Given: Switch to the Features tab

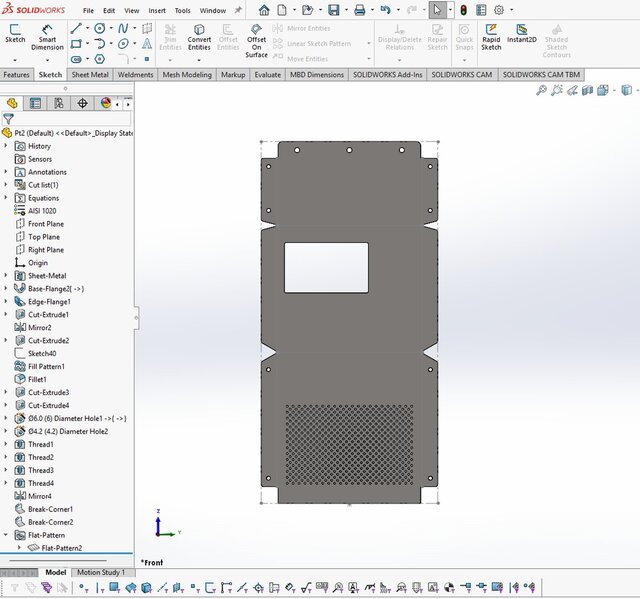Looking at the screenshot, I should tap(16, 75).
